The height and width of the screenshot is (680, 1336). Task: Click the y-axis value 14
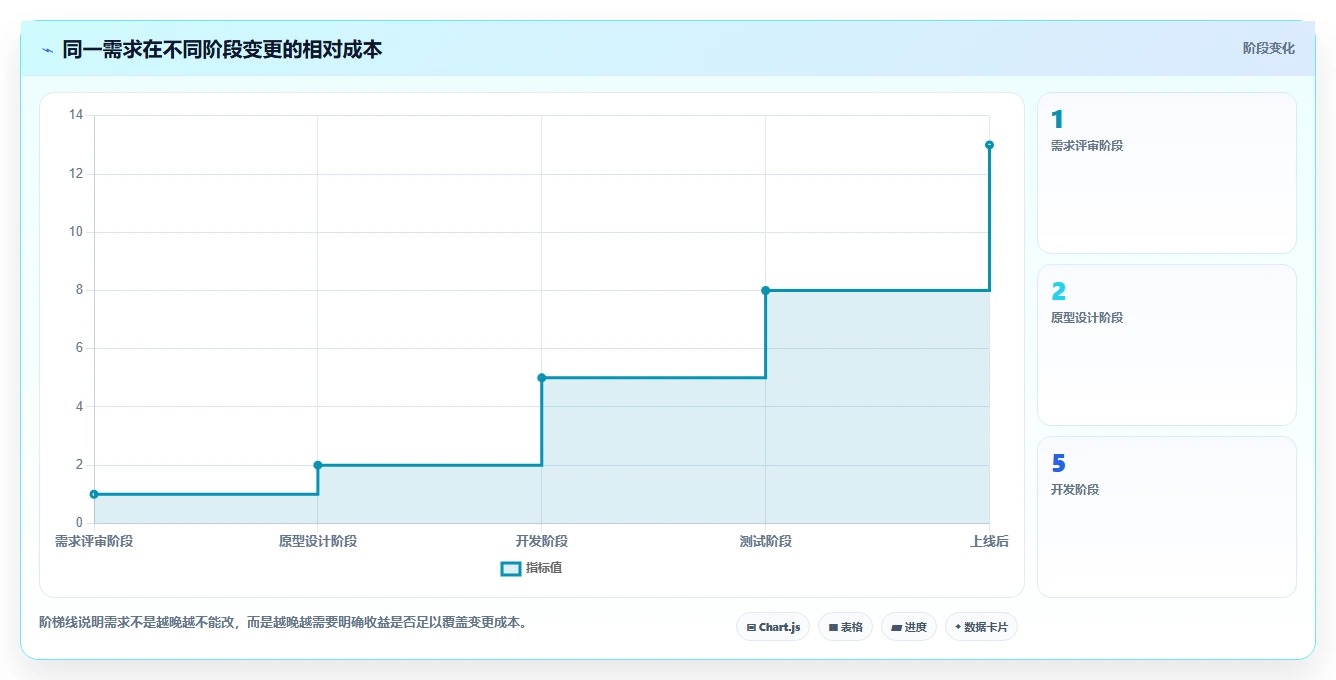[x=76, y=115]
